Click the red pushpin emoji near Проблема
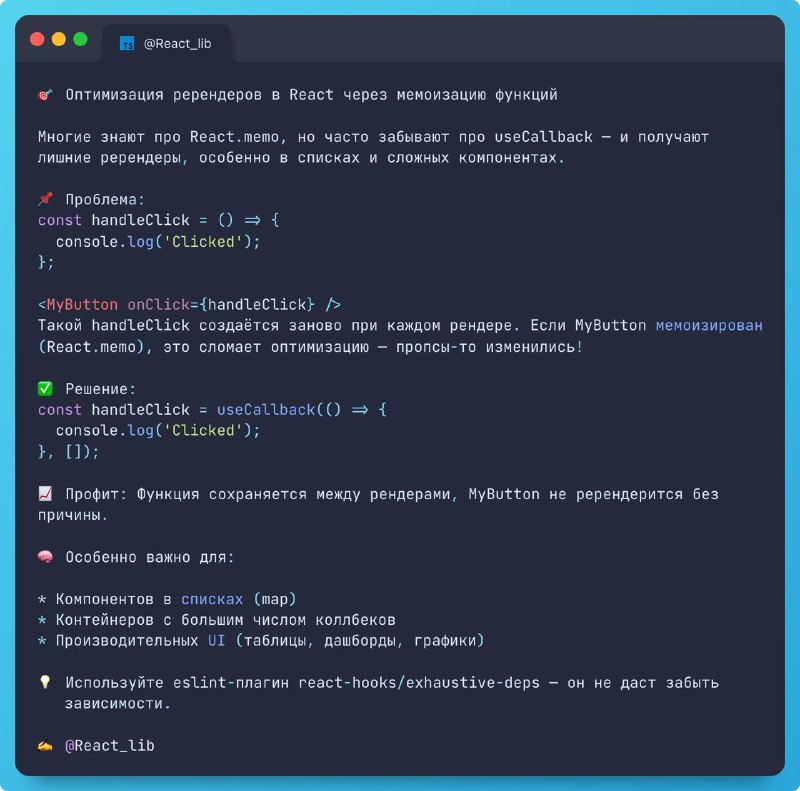 pyautogui.click(x=45, y=199)
